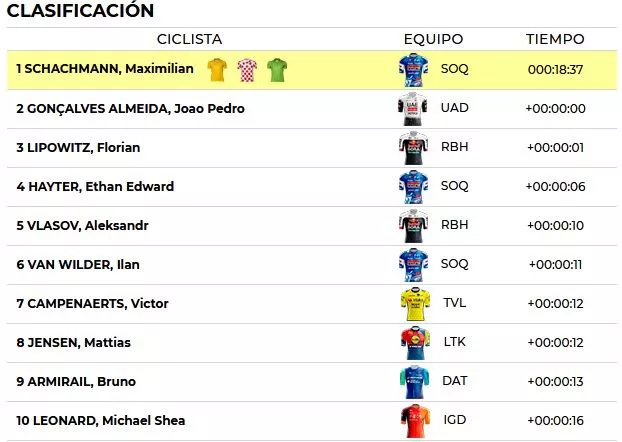622x442 pixels.
Task: Click the IGD team jersey icon
Action: point(413,421)
